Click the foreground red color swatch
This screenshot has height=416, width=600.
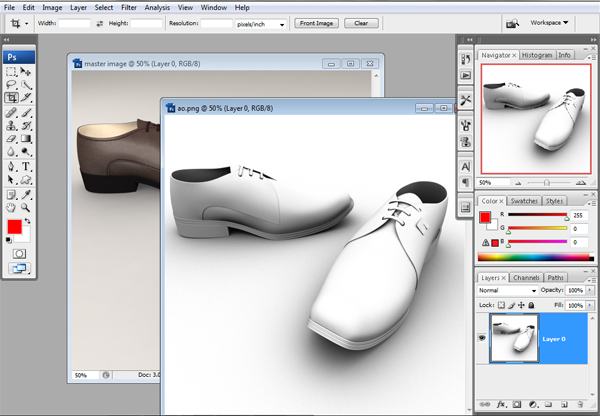pos(15,227)
